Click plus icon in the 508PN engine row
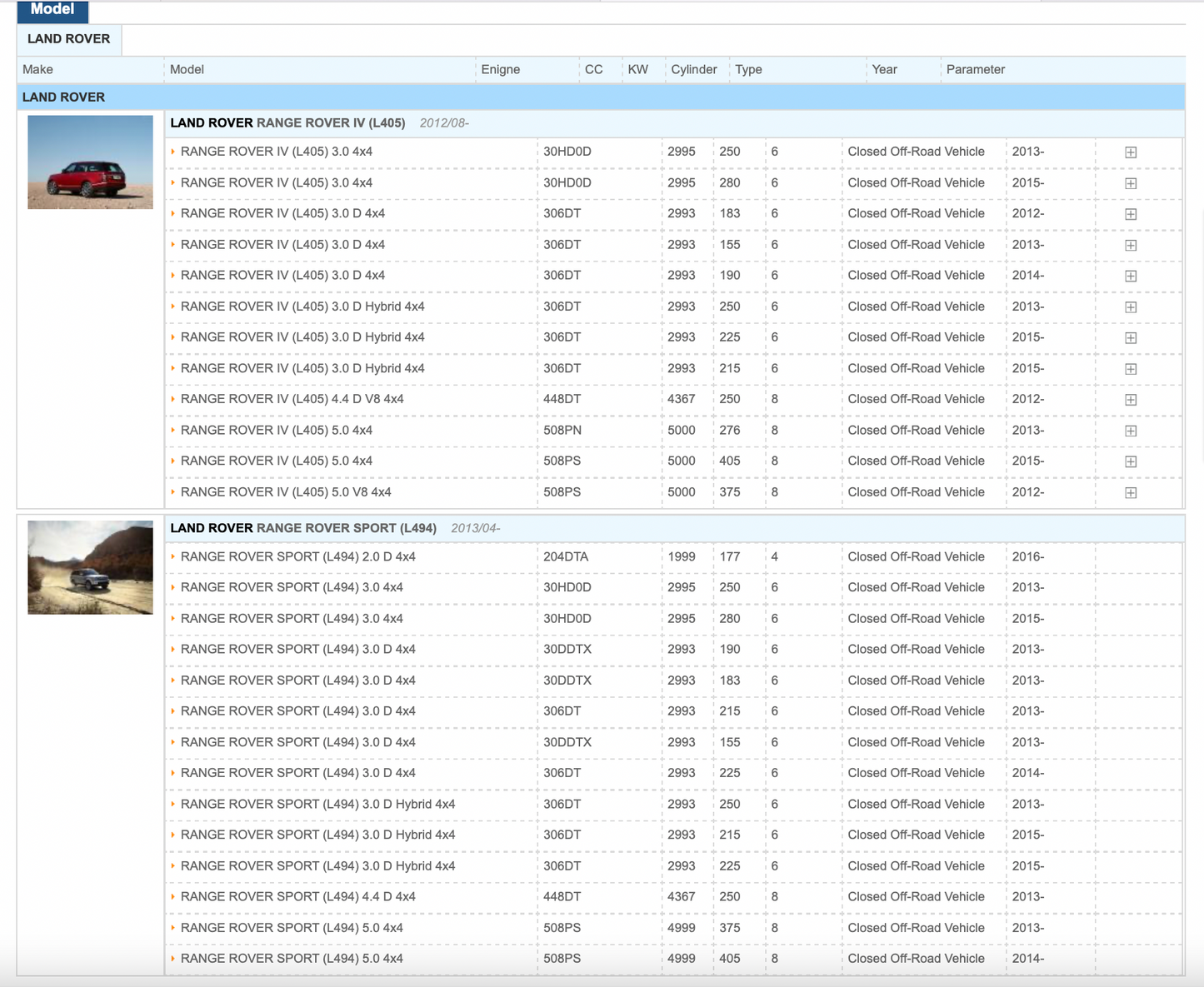This screenshot has width=1204, height=987. [1131, 431]
